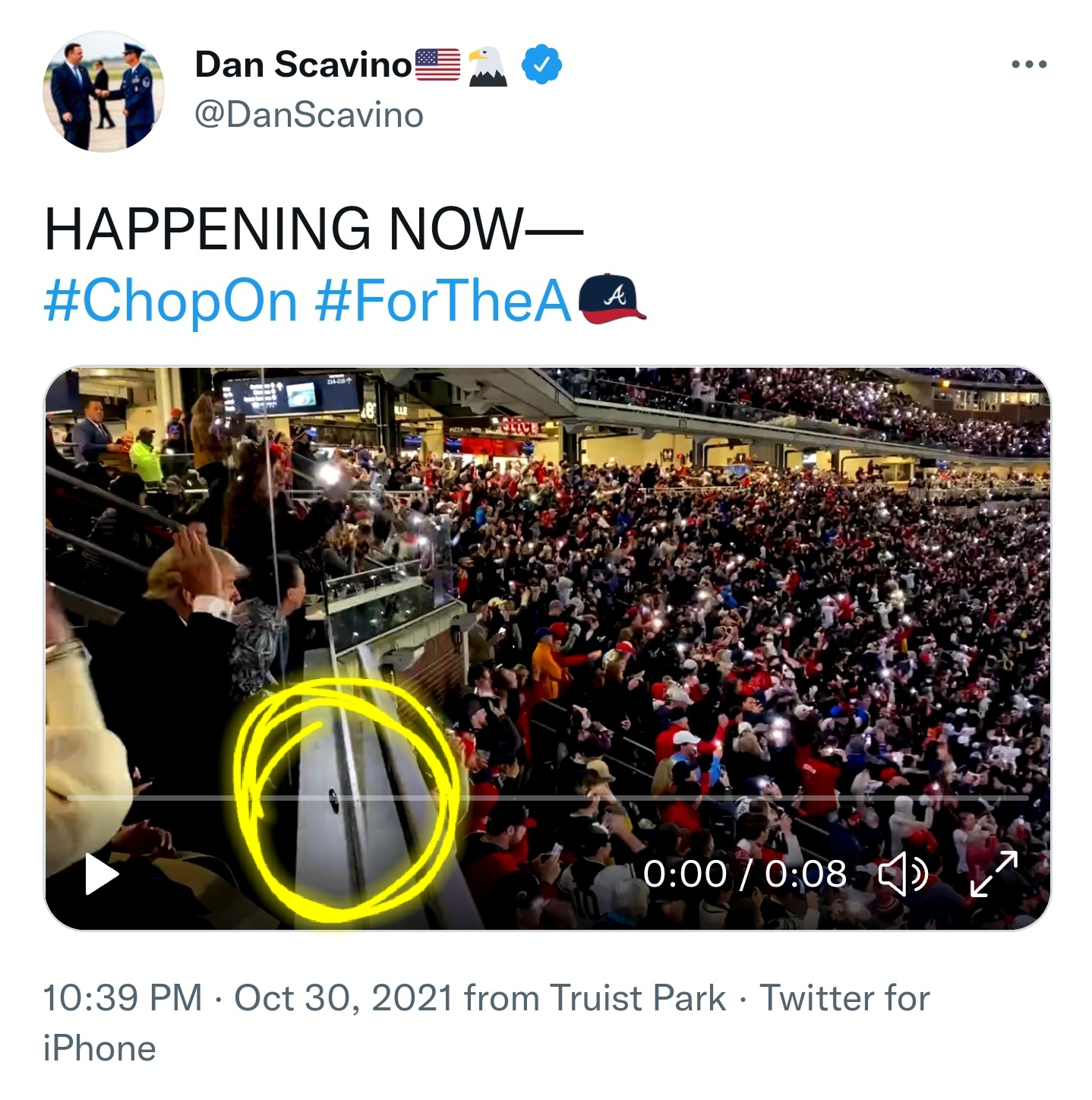Screen dimensions: 1092x1100
Task: Play the embedded video
Action: click(101, 874)
